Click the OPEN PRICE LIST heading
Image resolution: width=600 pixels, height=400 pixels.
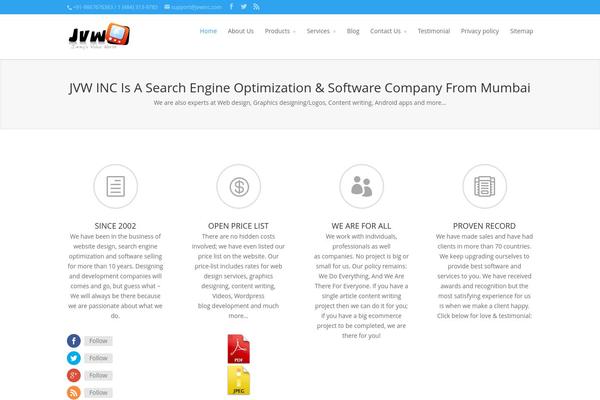tap(238, 226)
